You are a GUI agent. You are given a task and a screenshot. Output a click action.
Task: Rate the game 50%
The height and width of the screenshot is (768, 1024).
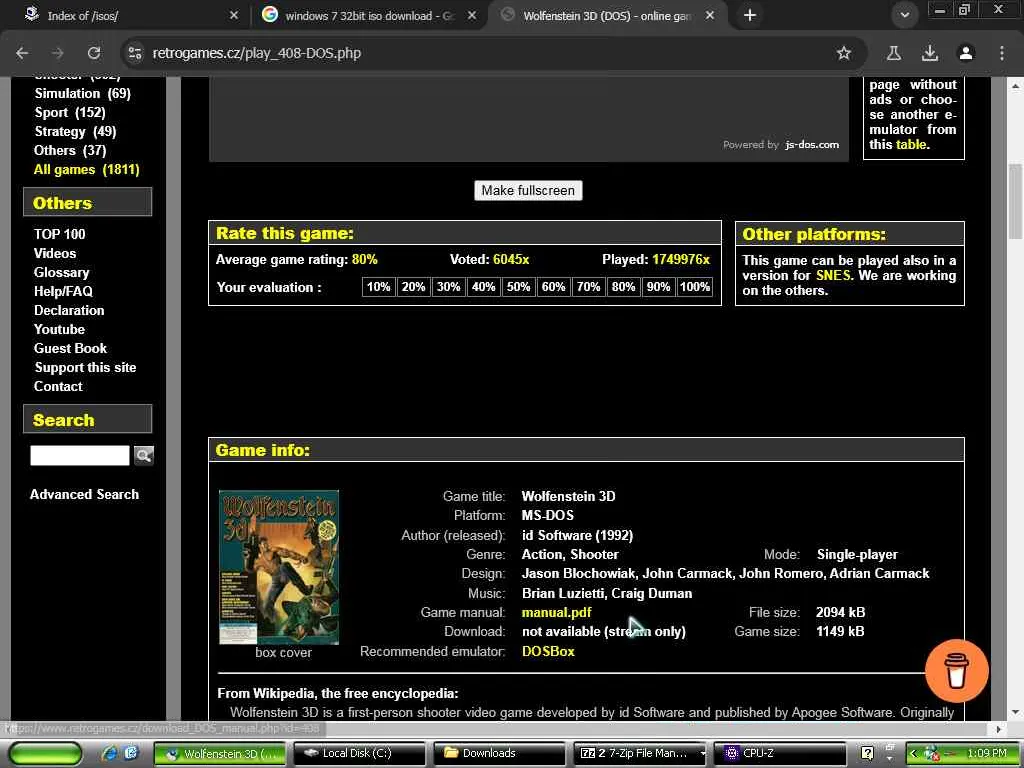519,287
